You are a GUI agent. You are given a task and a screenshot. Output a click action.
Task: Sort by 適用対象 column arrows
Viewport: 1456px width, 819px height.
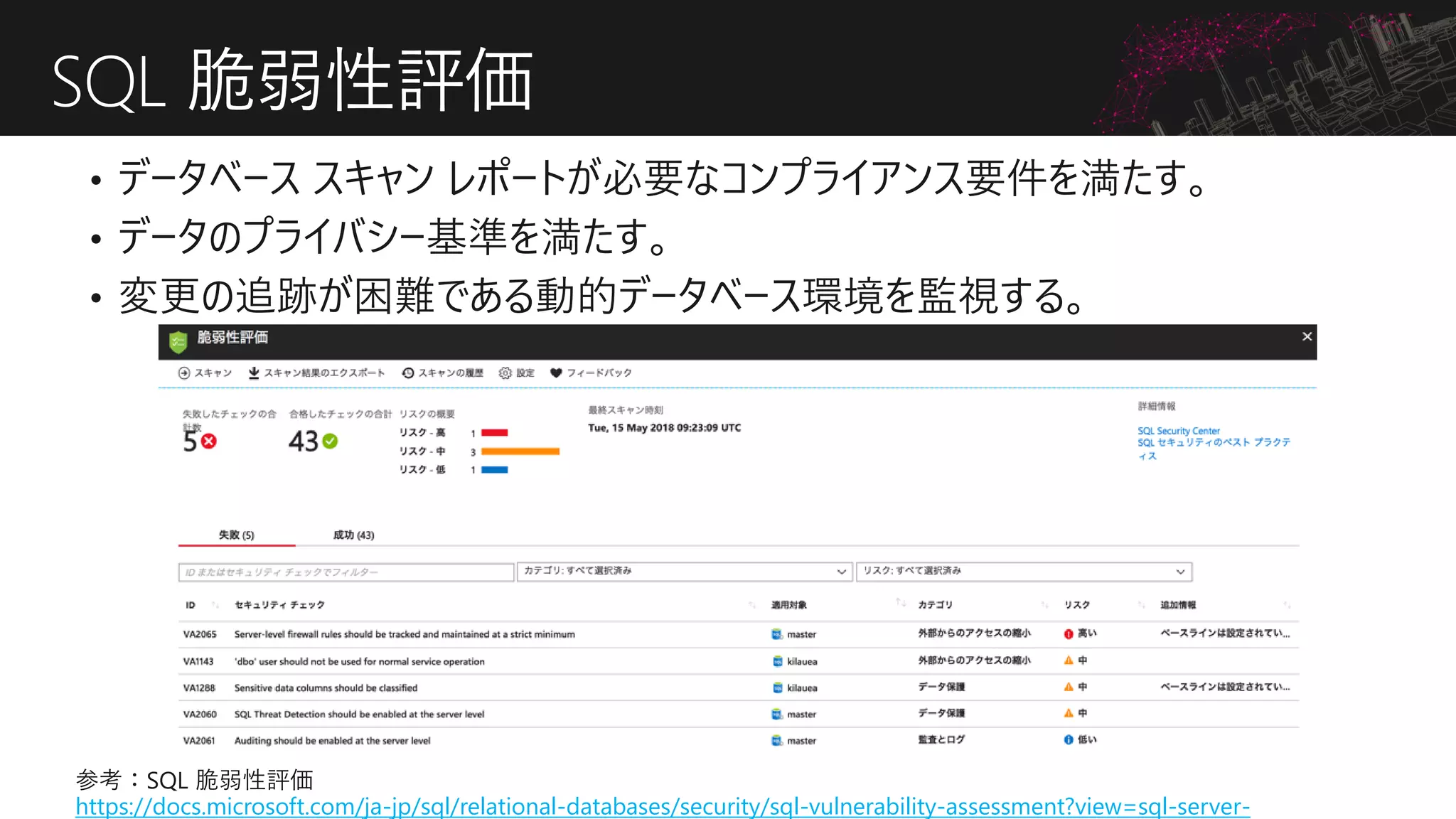point(901,603)
